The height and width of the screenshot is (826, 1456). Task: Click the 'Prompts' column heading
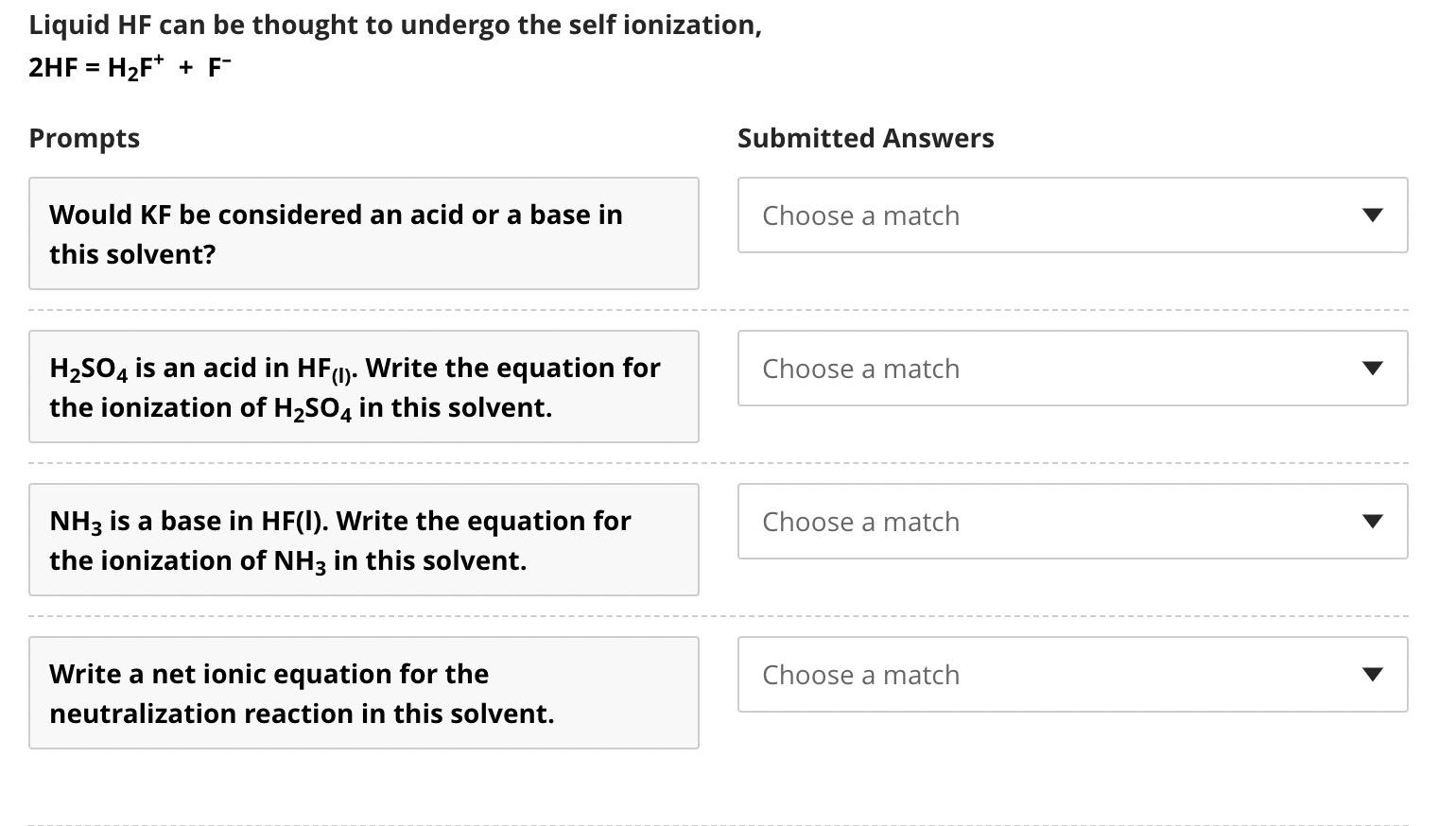84,138
